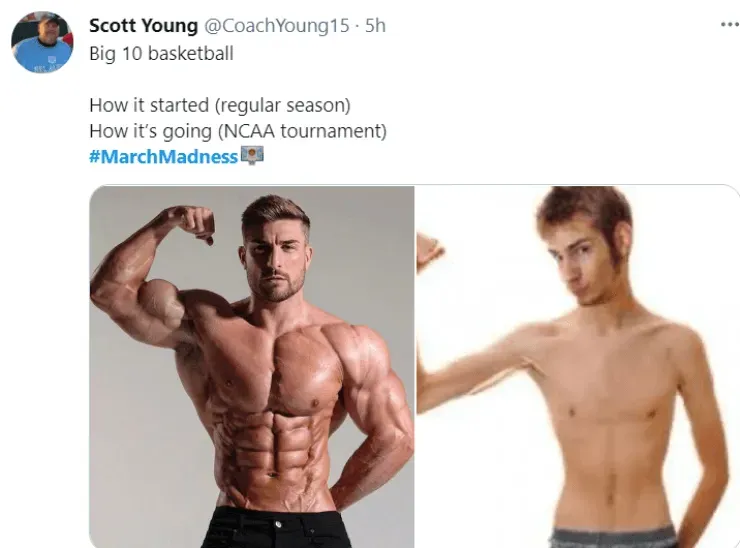Open the #MarchMadness hashtag link
740x548 pixels.
tap(163, 156)
